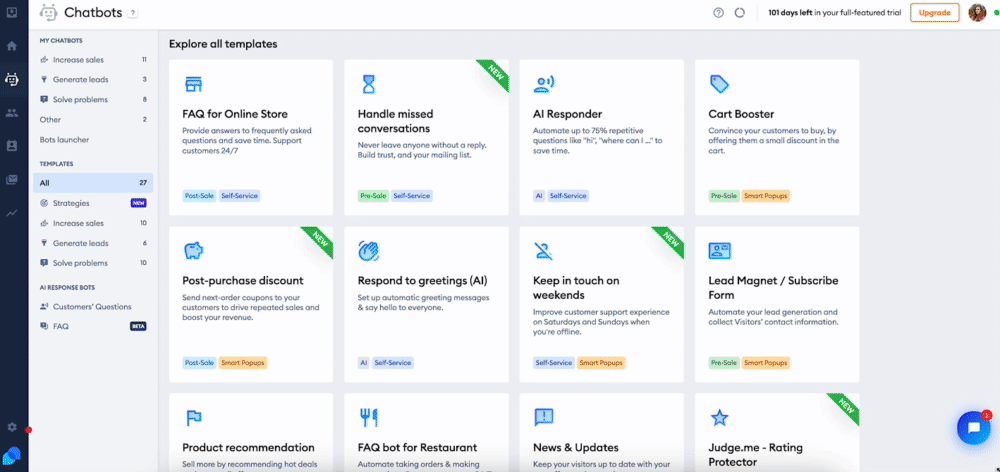Screen dimensions: 1000x472
Task: Open the live chat bubble widget
Action: pos(973,427)
